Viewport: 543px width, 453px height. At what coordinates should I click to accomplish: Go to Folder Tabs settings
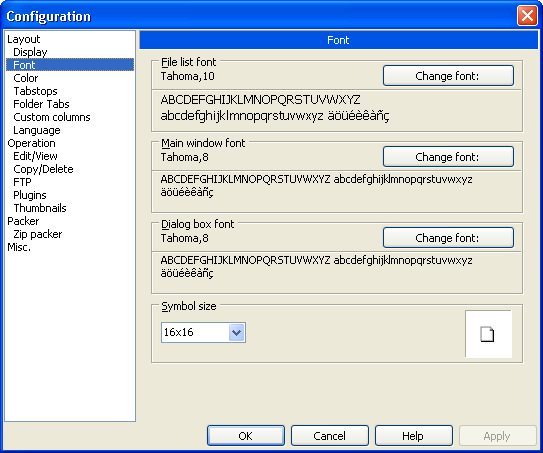point(41,104)
